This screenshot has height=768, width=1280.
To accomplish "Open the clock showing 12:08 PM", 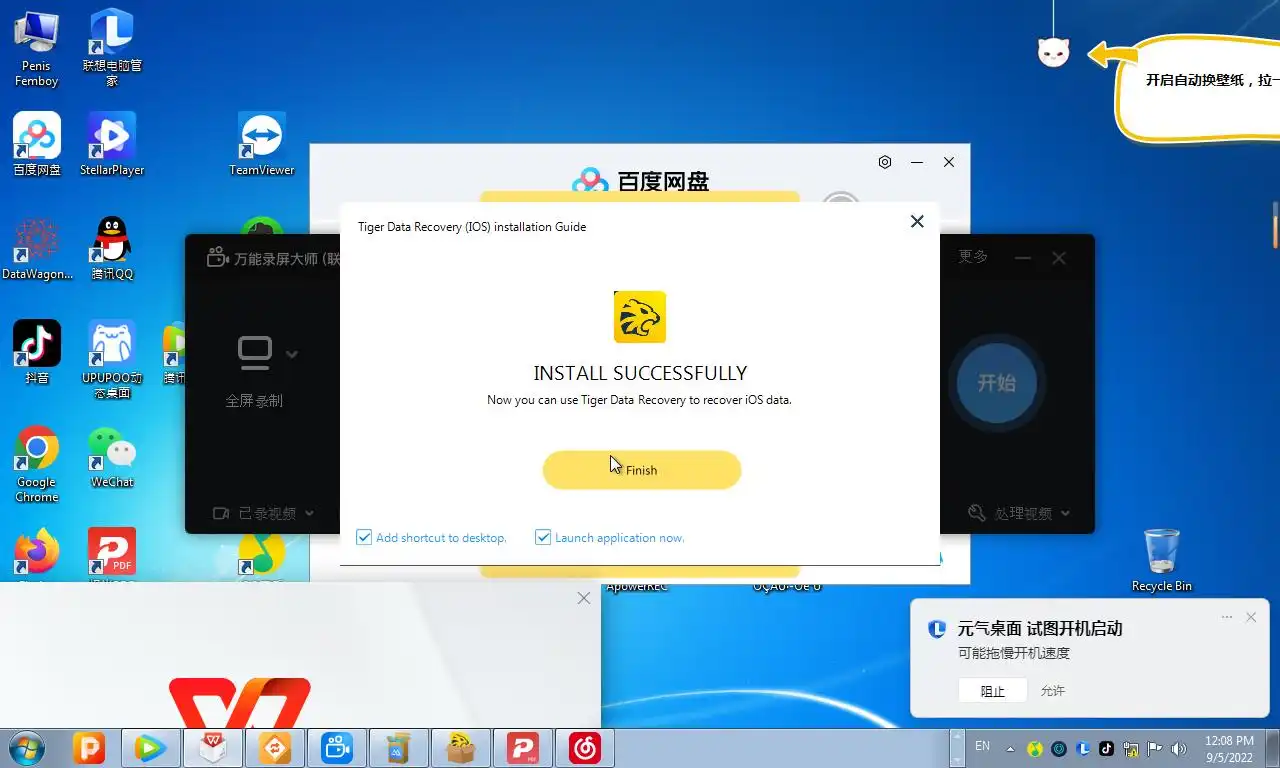I will [x=1229, y=748].
